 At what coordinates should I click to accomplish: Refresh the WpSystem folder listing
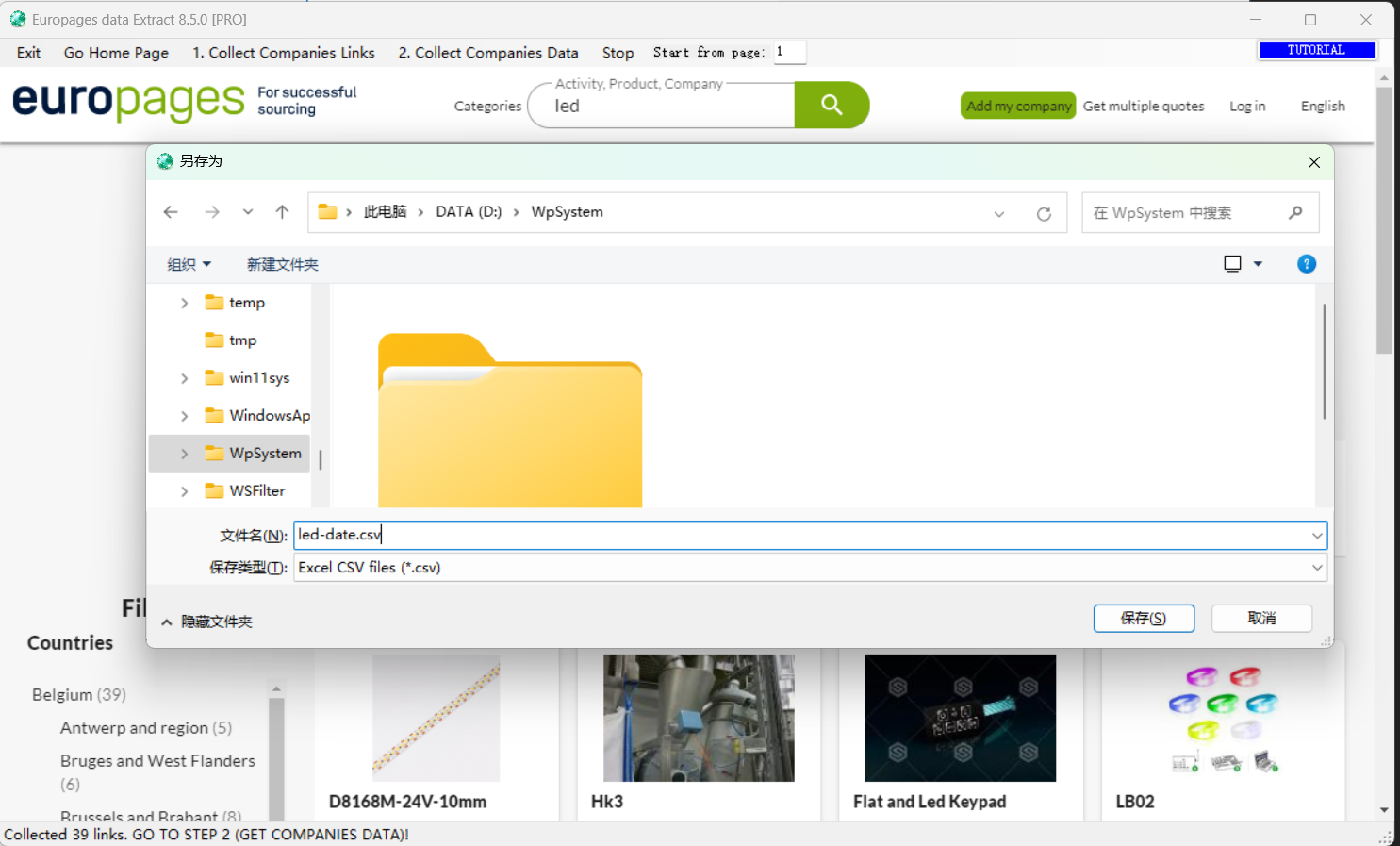tap(1044, 214)
